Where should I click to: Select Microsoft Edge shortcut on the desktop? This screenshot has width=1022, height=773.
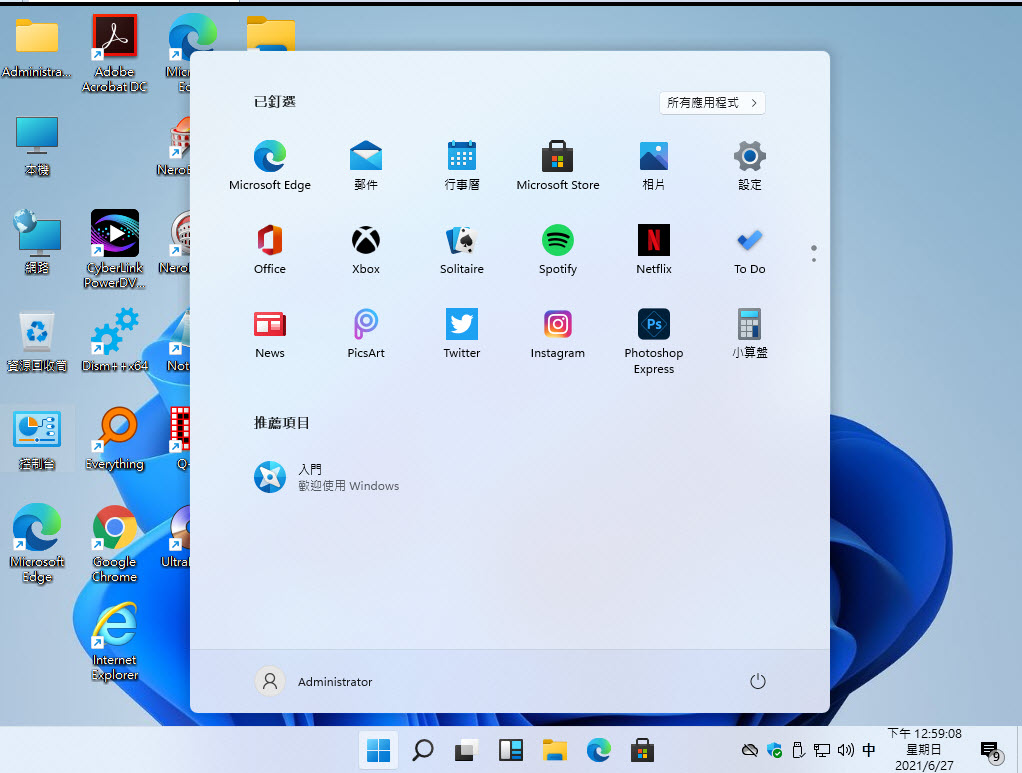37,543
